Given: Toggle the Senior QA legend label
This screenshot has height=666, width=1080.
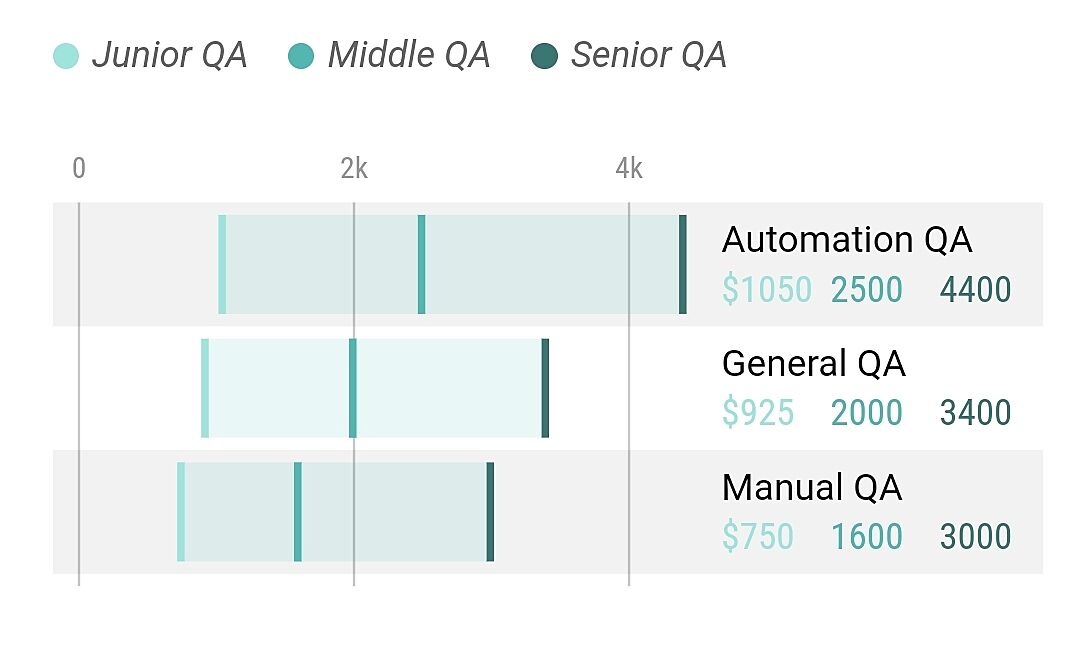Looking at the screenshot, I should (x=648, y=55).
